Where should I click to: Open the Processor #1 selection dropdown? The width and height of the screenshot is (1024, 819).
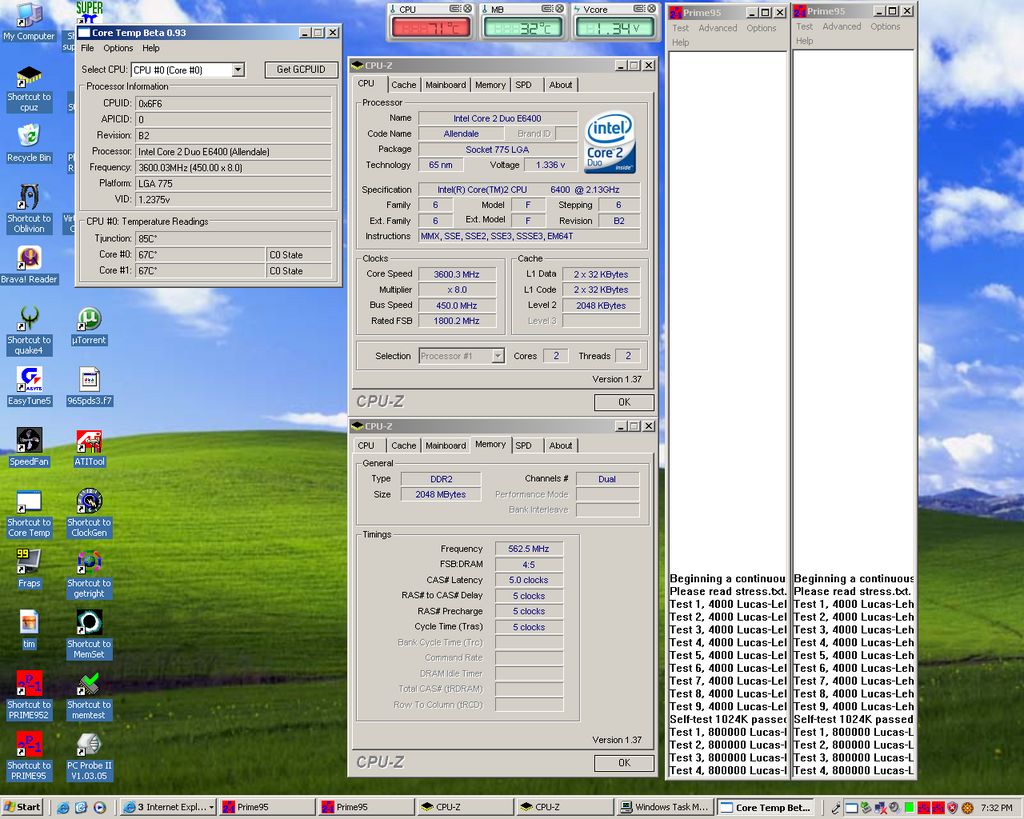[x=498, y=356]
